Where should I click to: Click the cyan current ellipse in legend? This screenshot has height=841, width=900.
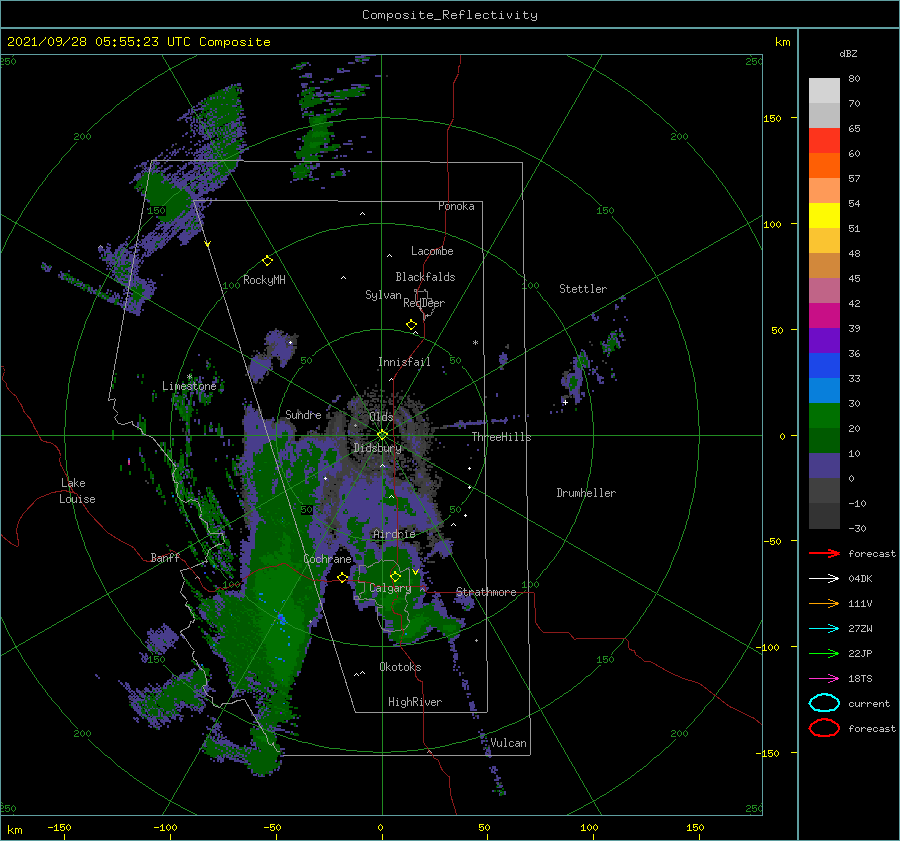(824, 703)
